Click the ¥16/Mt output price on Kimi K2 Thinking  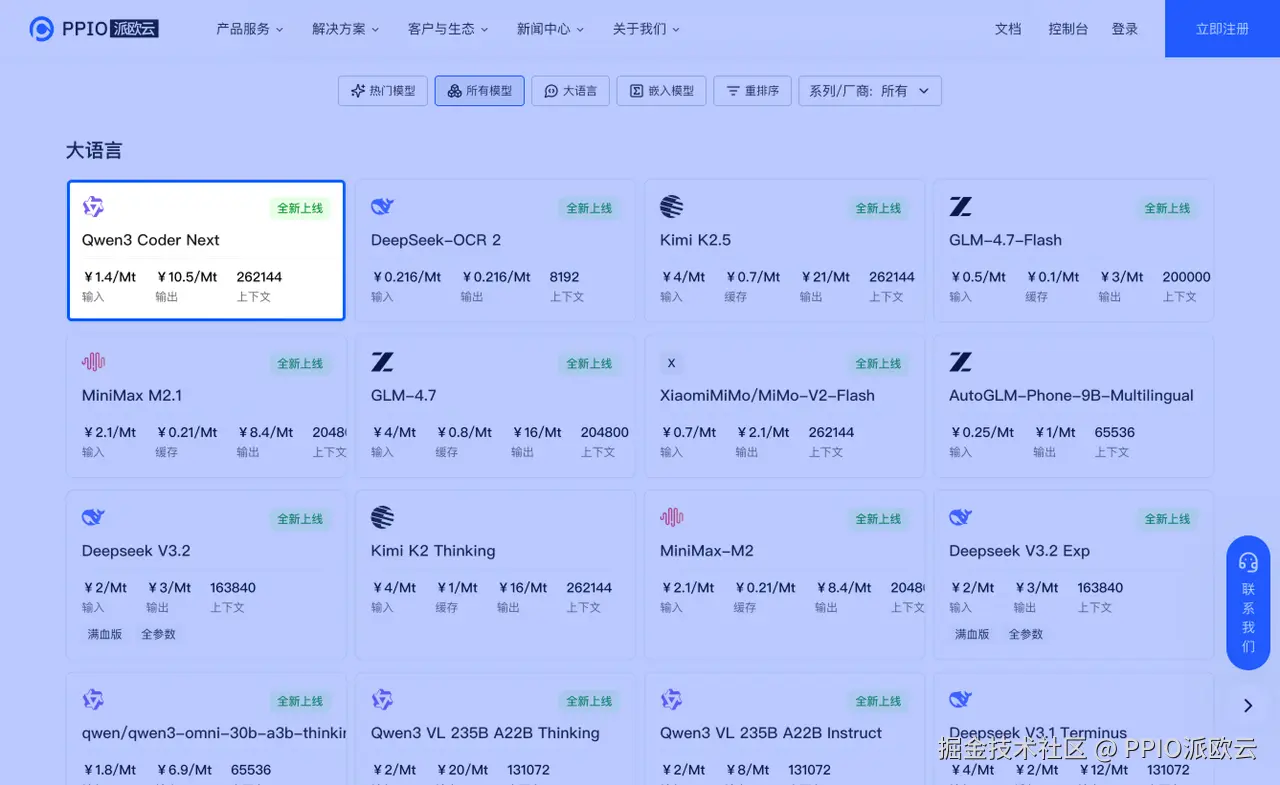(521, 588)
